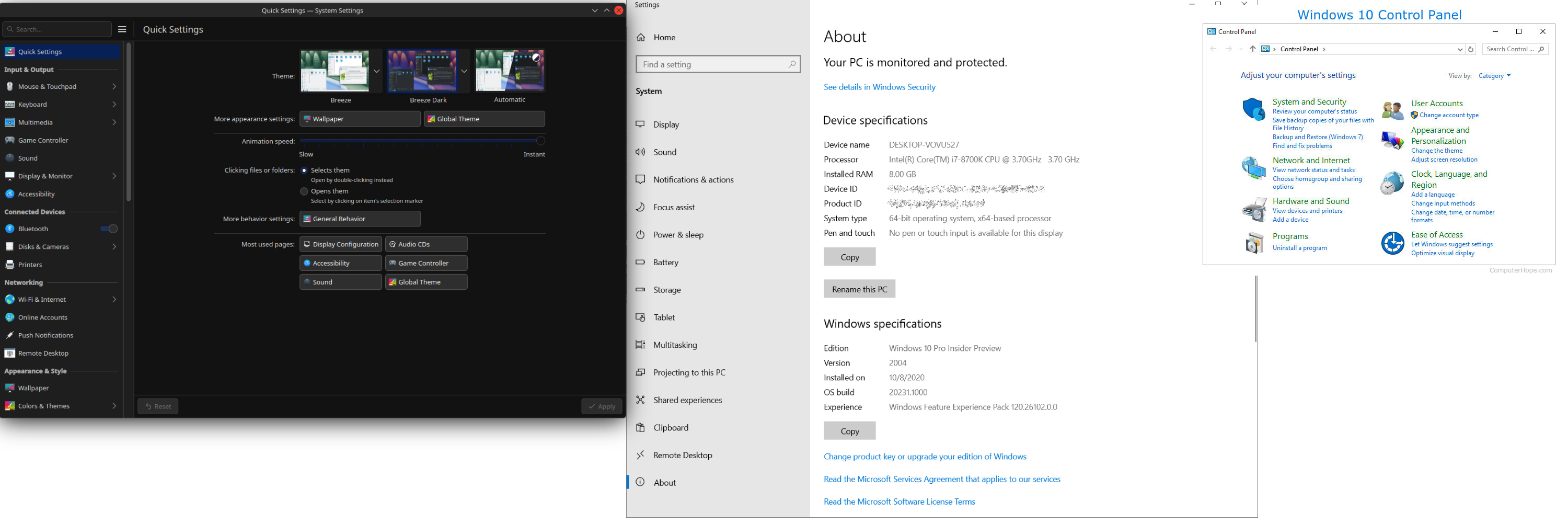Click the Shared experiences icon
1568x523 pixels.
640,400
